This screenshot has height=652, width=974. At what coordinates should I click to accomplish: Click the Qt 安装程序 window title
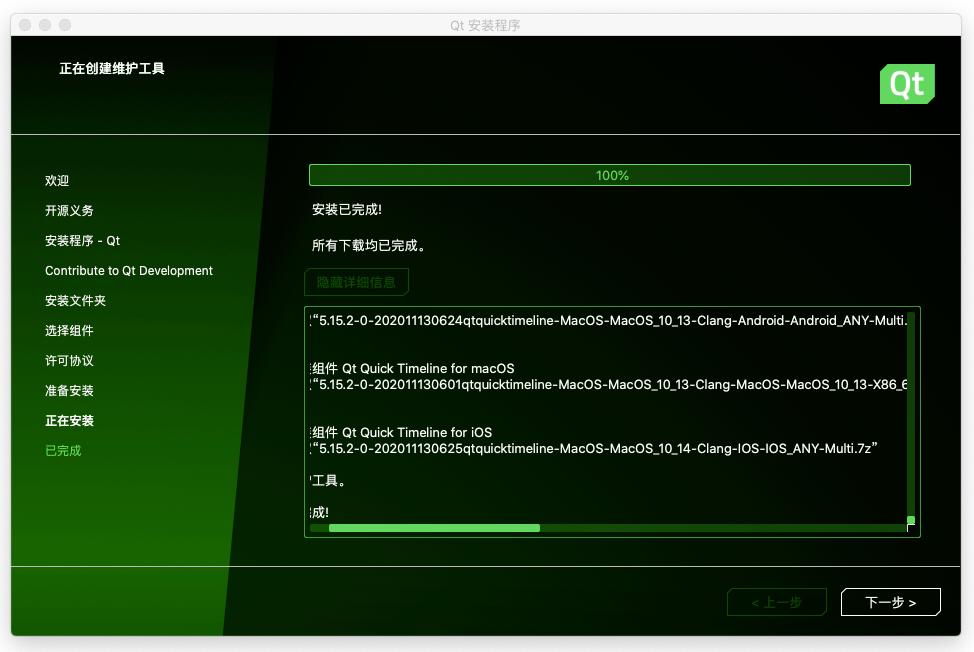pyautogui.click(x=485, y=25)
